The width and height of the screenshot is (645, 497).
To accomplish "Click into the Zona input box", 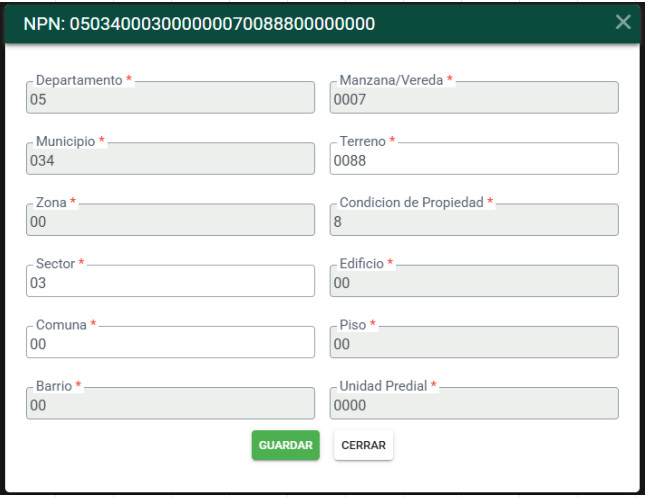I will pyautogui.click(x=170, y=220).
